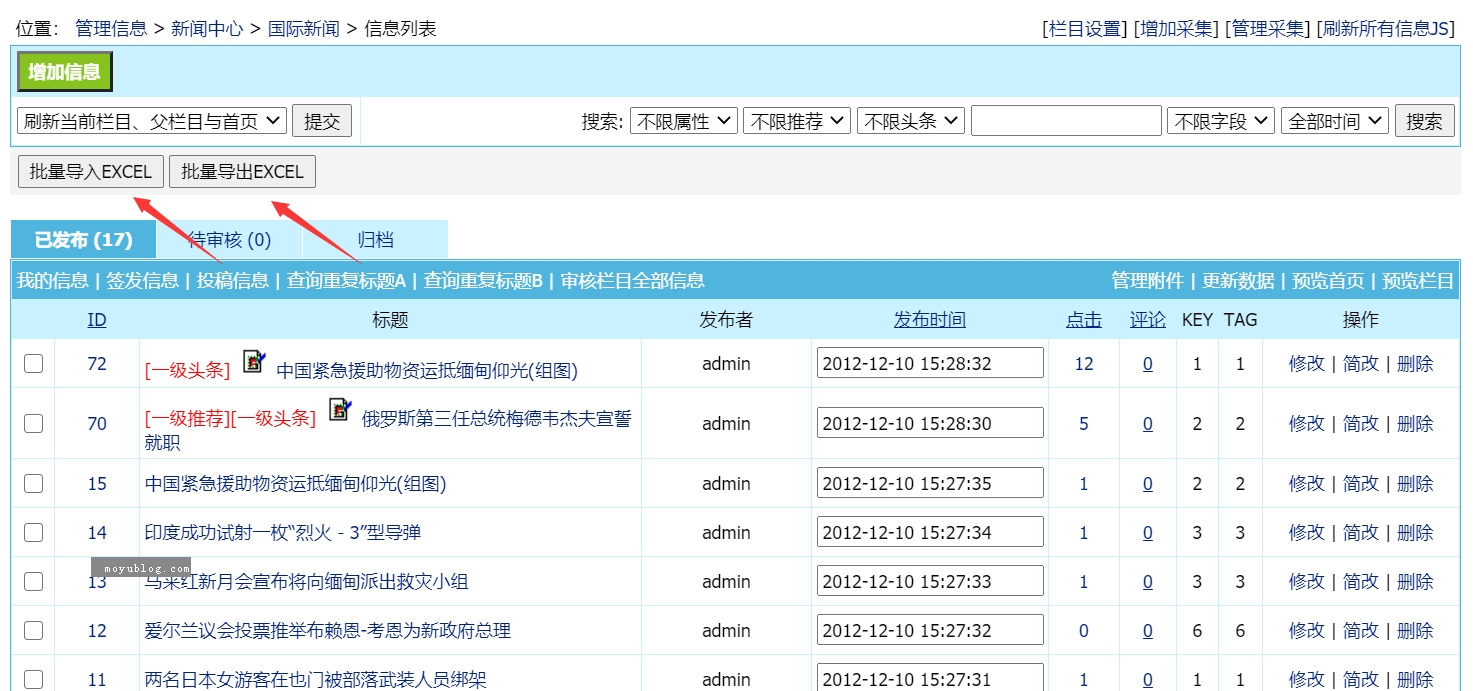Open the 刷新当前栏目、父栏目与首页 dropdown
1473x691 pixels.
[152, 121]
